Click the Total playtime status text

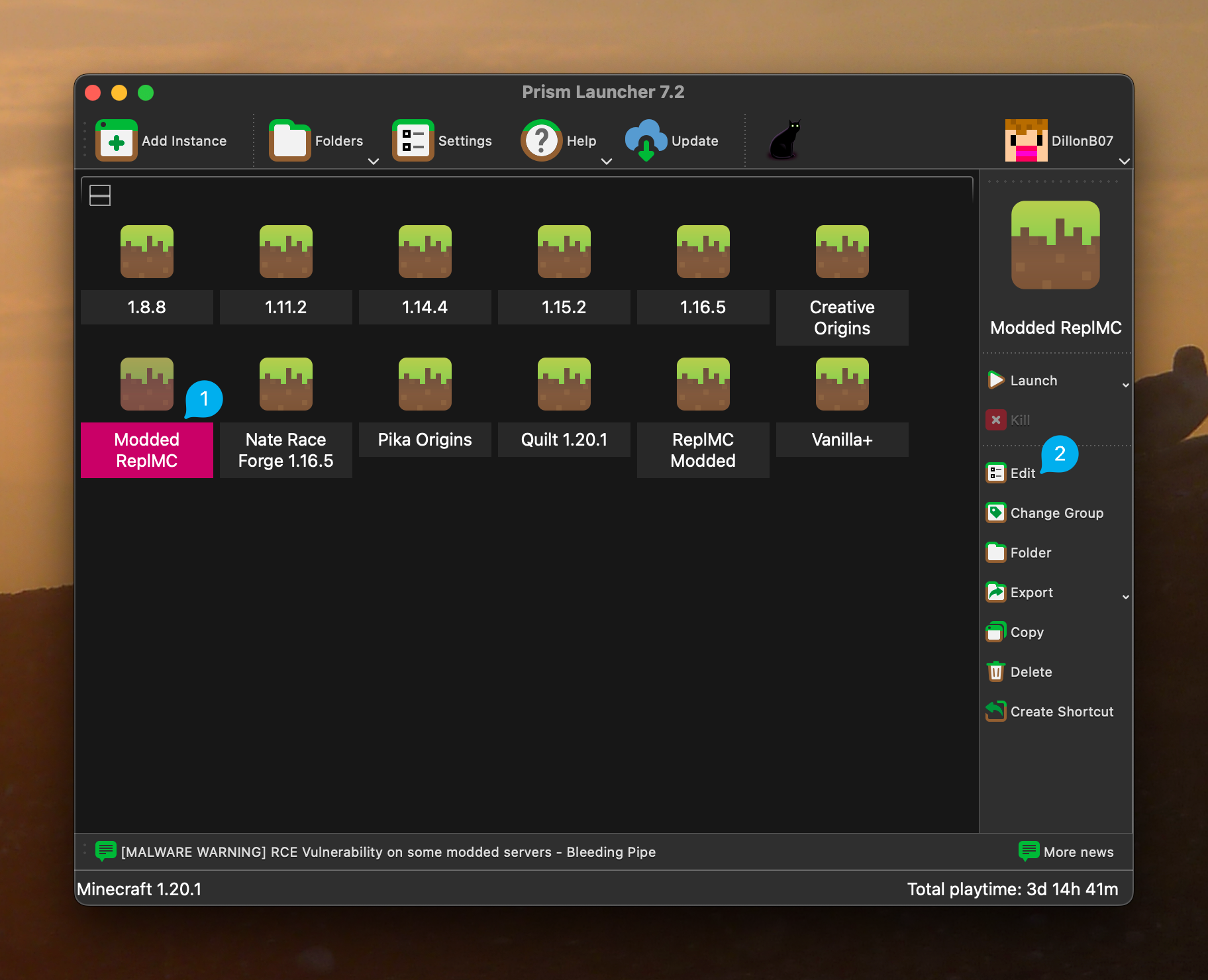[x=1013, y=889]
